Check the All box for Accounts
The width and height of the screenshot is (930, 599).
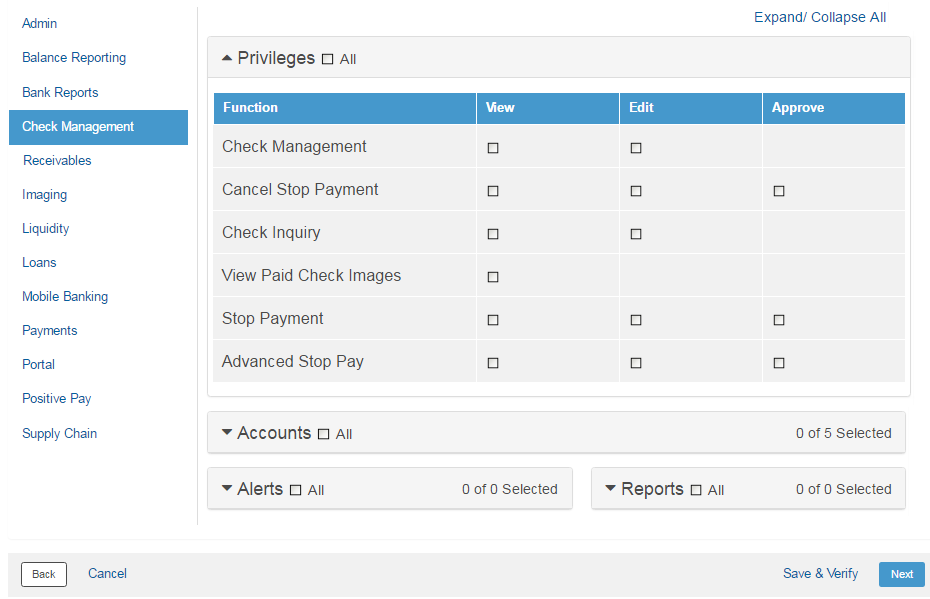pos(321,433)
